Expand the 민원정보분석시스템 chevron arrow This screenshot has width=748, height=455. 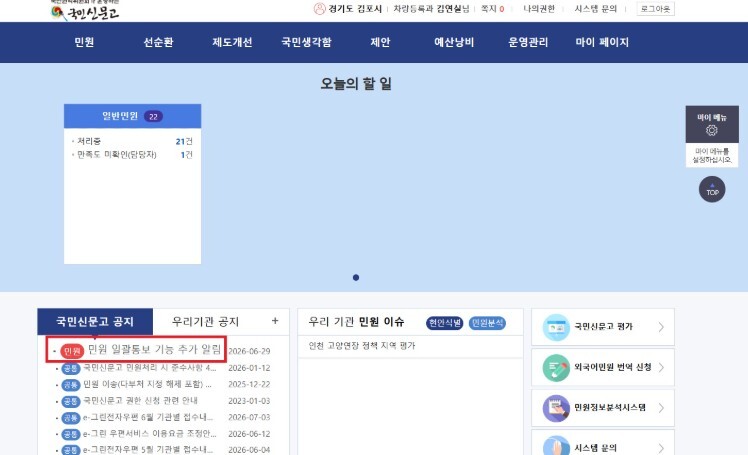661,408
